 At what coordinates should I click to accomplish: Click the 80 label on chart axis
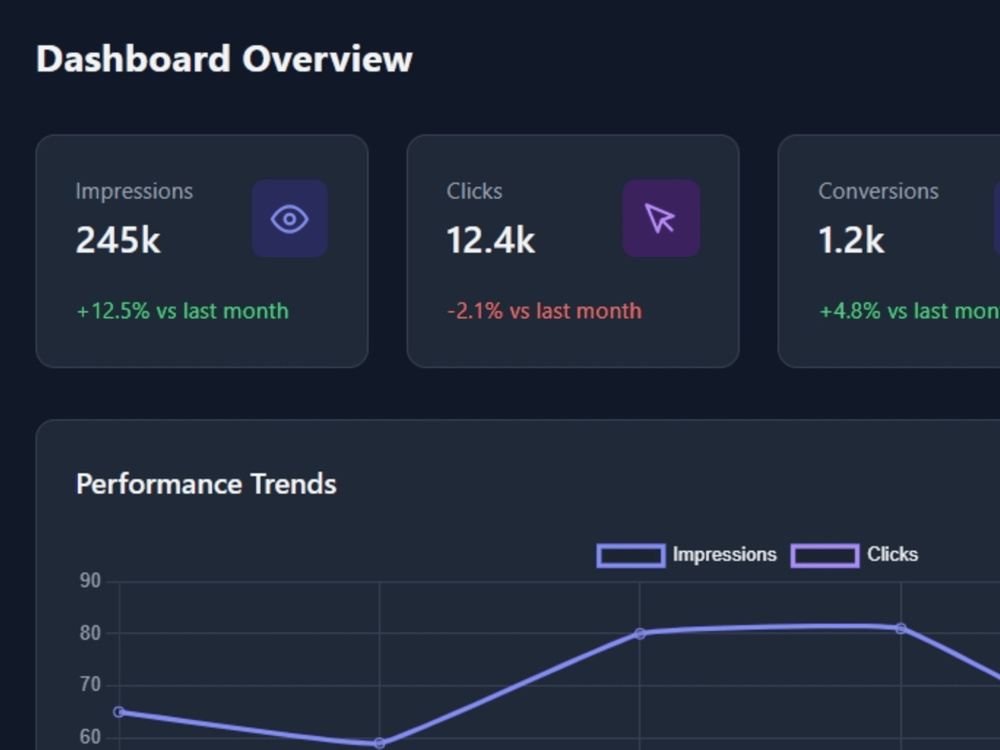click(x=90, y=633)
